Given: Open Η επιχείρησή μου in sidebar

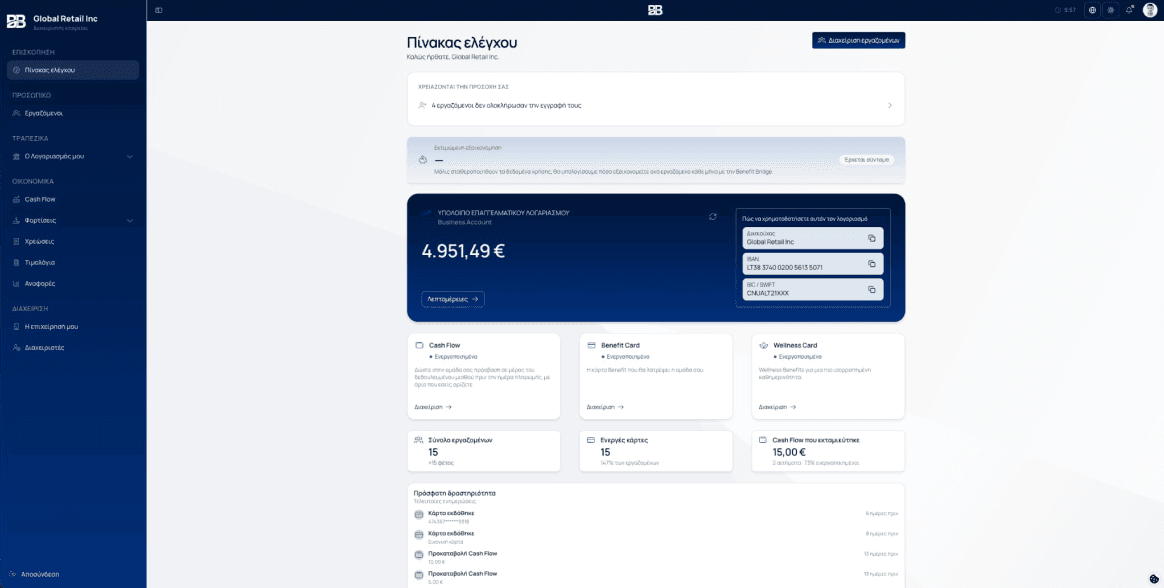Looking at the screenshot, I should [73, 326].
